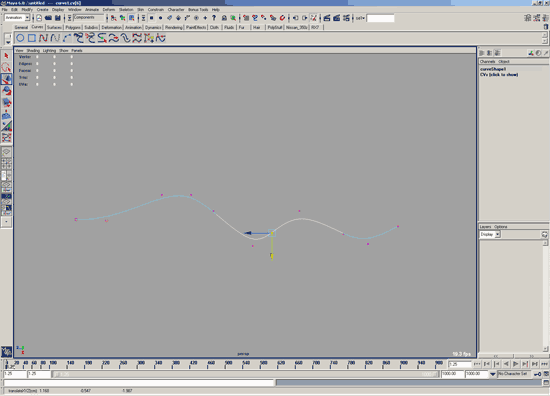Toggle select by component type icon
The image size is (550, 396).
pyautogui.click(x=132, y=18)
